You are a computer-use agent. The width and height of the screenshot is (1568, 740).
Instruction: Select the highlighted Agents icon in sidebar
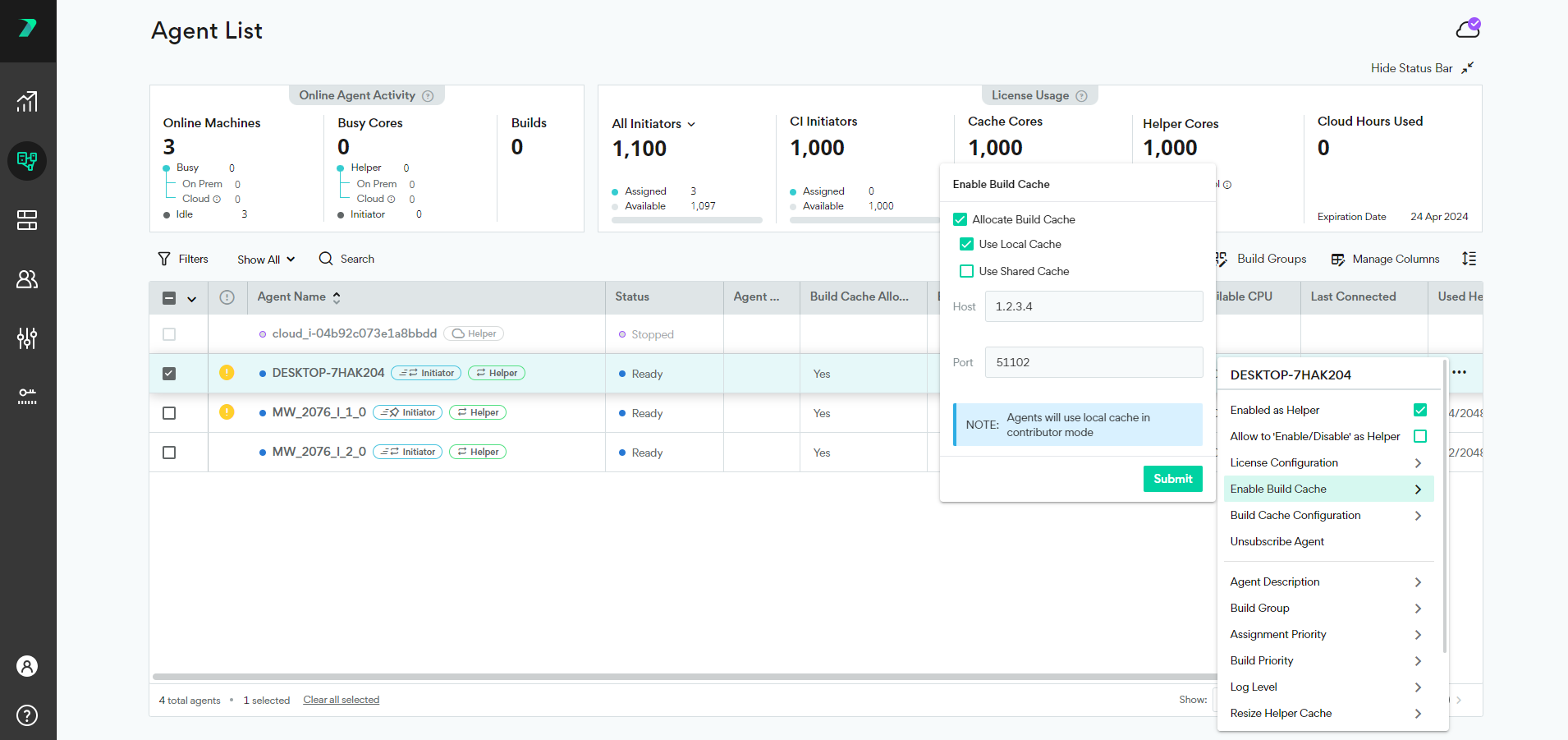click(27, 161)
